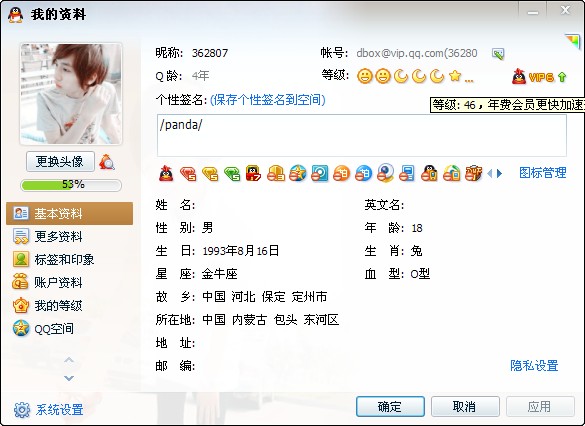Image resolution: width=585 pixels, height=426 pixels.
Task: Click the 更换头像 button
Action: tap(60, 162)
